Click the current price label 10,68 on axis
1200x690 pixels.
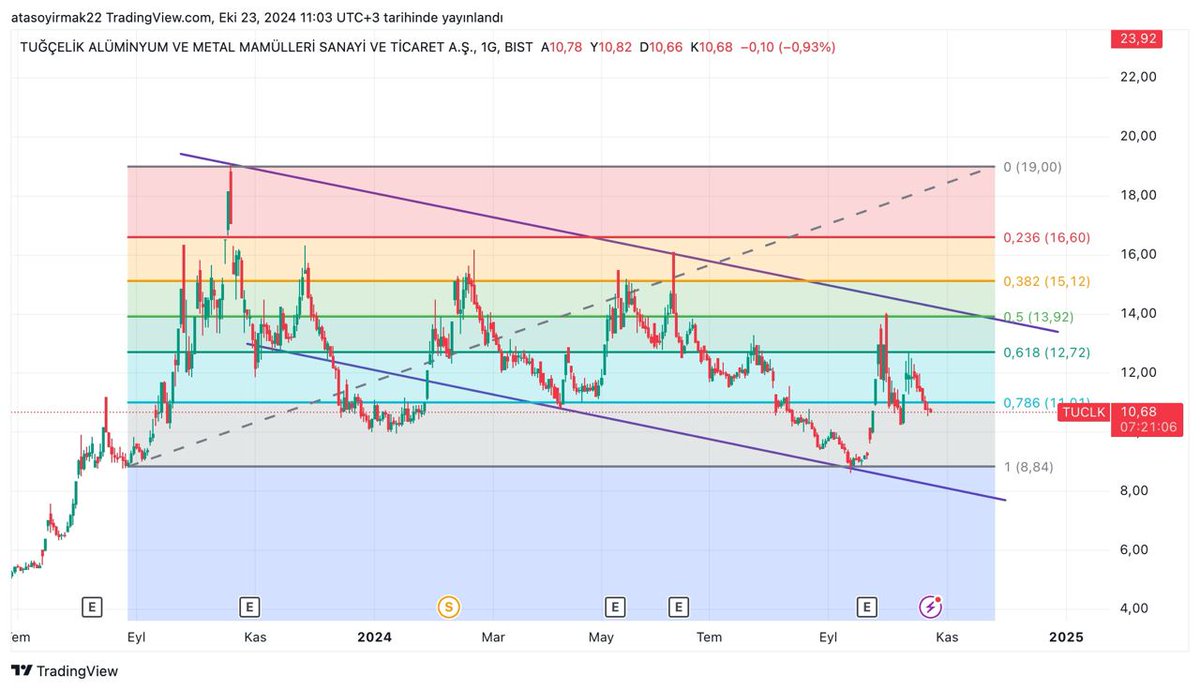1138,412
